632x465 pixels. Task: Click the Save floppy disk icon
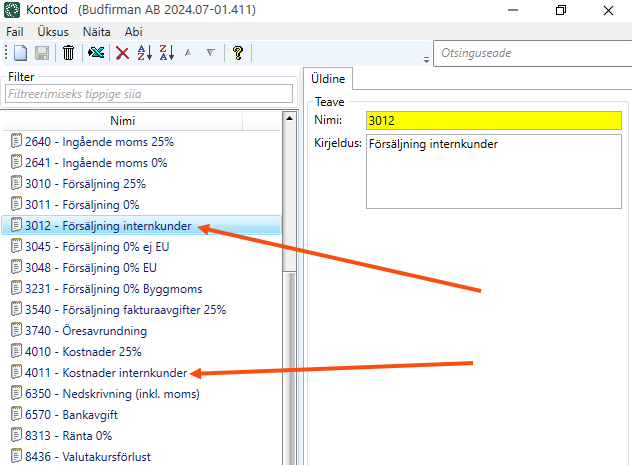[42, 53]
